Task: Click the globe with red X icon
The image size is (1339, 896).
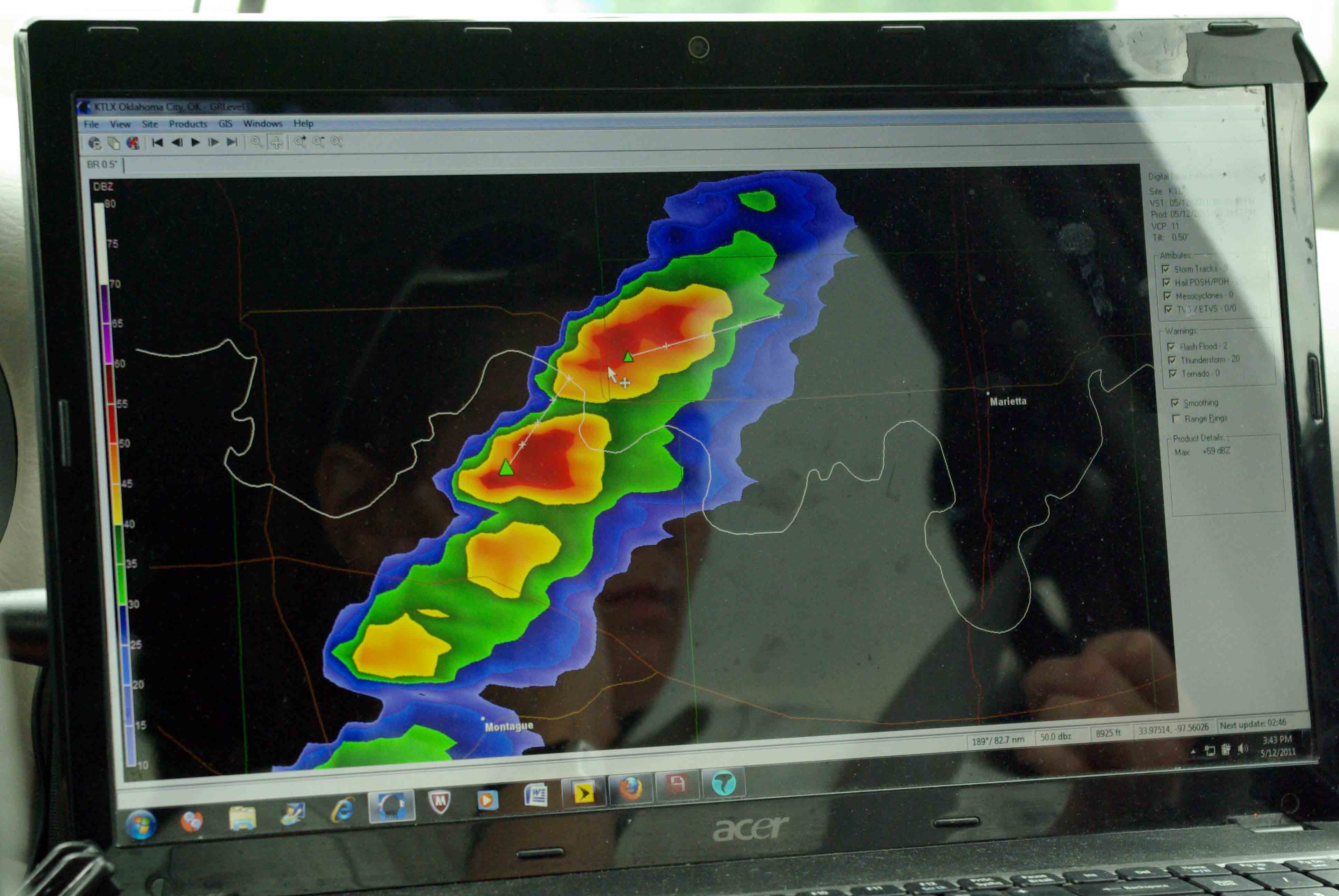Action: pos(132,143)
